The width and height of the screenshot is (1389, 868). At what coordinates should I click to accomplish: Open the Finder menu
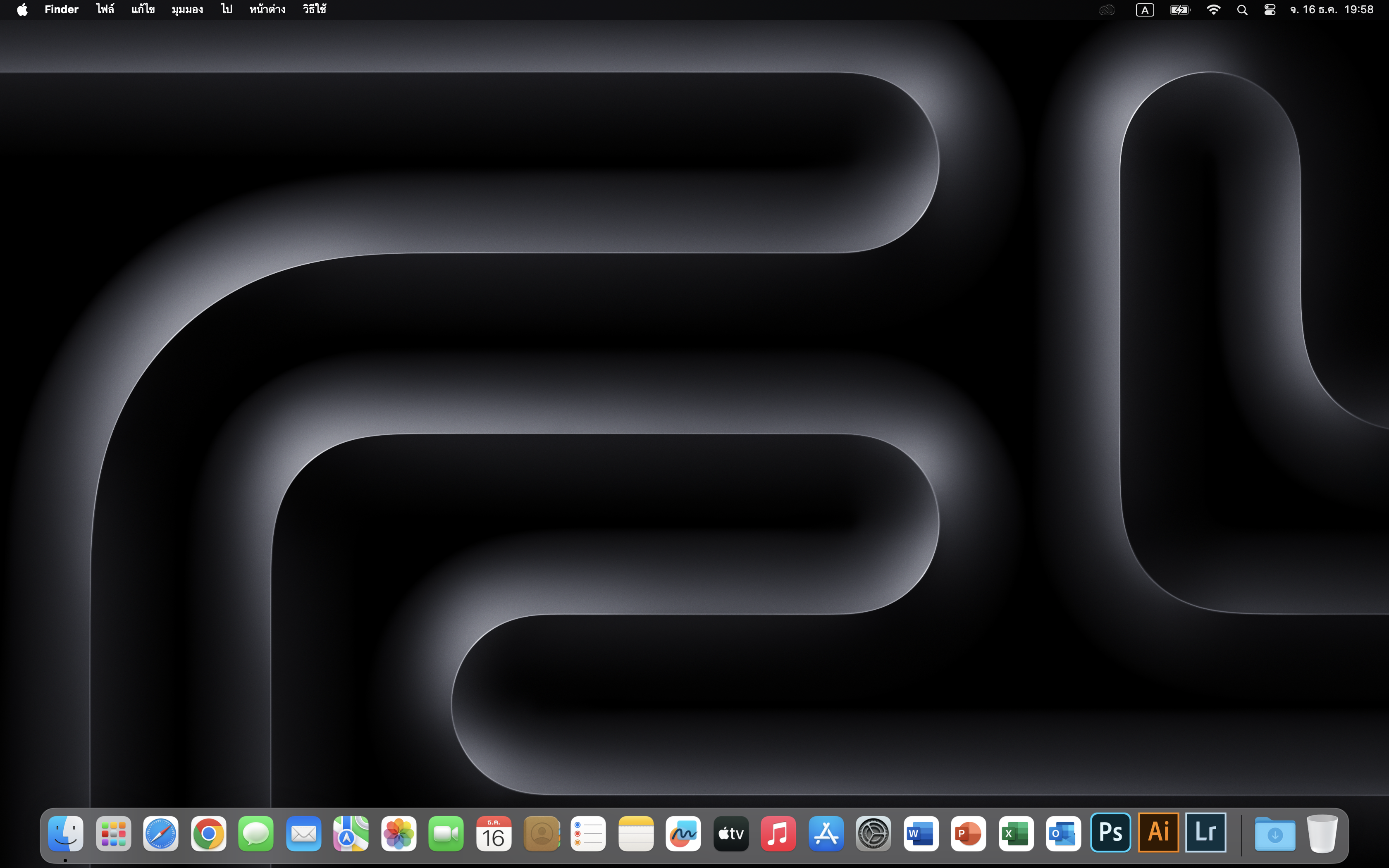tap(62, 10)
